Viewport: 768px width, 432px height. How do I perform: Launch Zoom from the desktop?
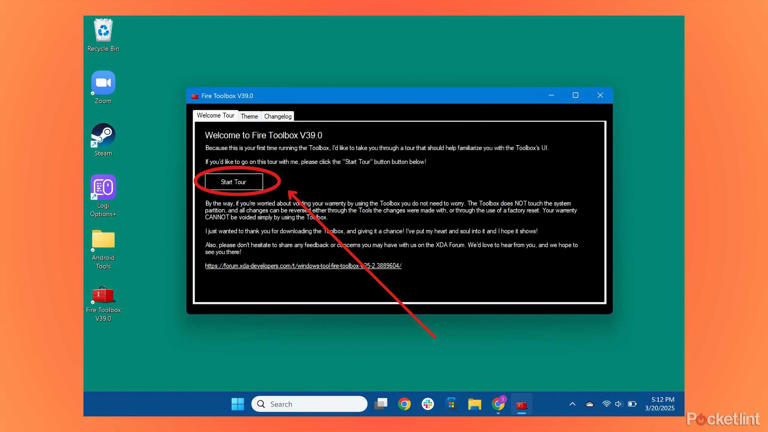pos(103,86)
